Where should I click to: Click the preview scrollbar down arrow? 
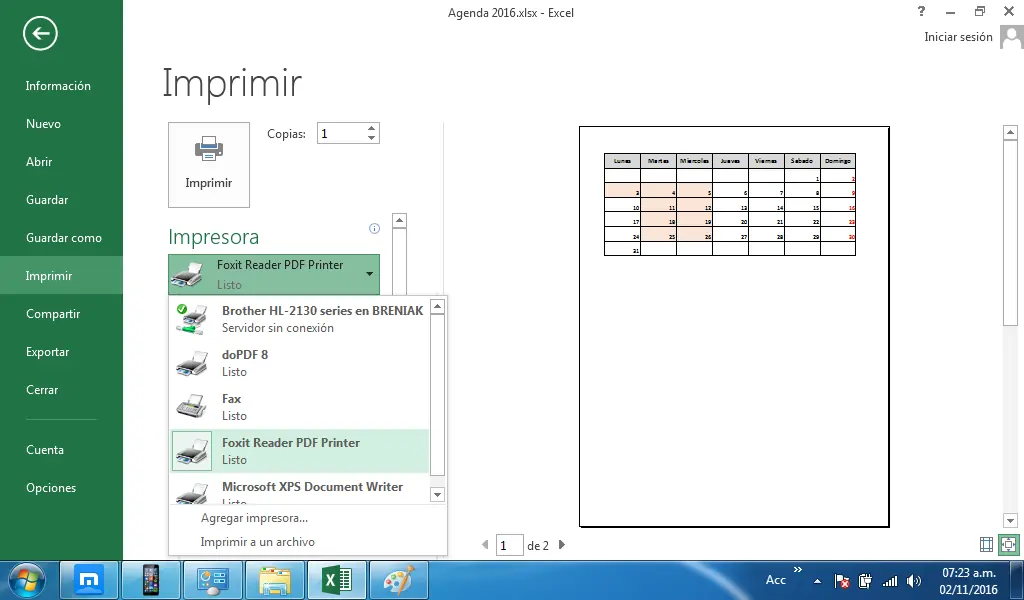(1010, 520)
